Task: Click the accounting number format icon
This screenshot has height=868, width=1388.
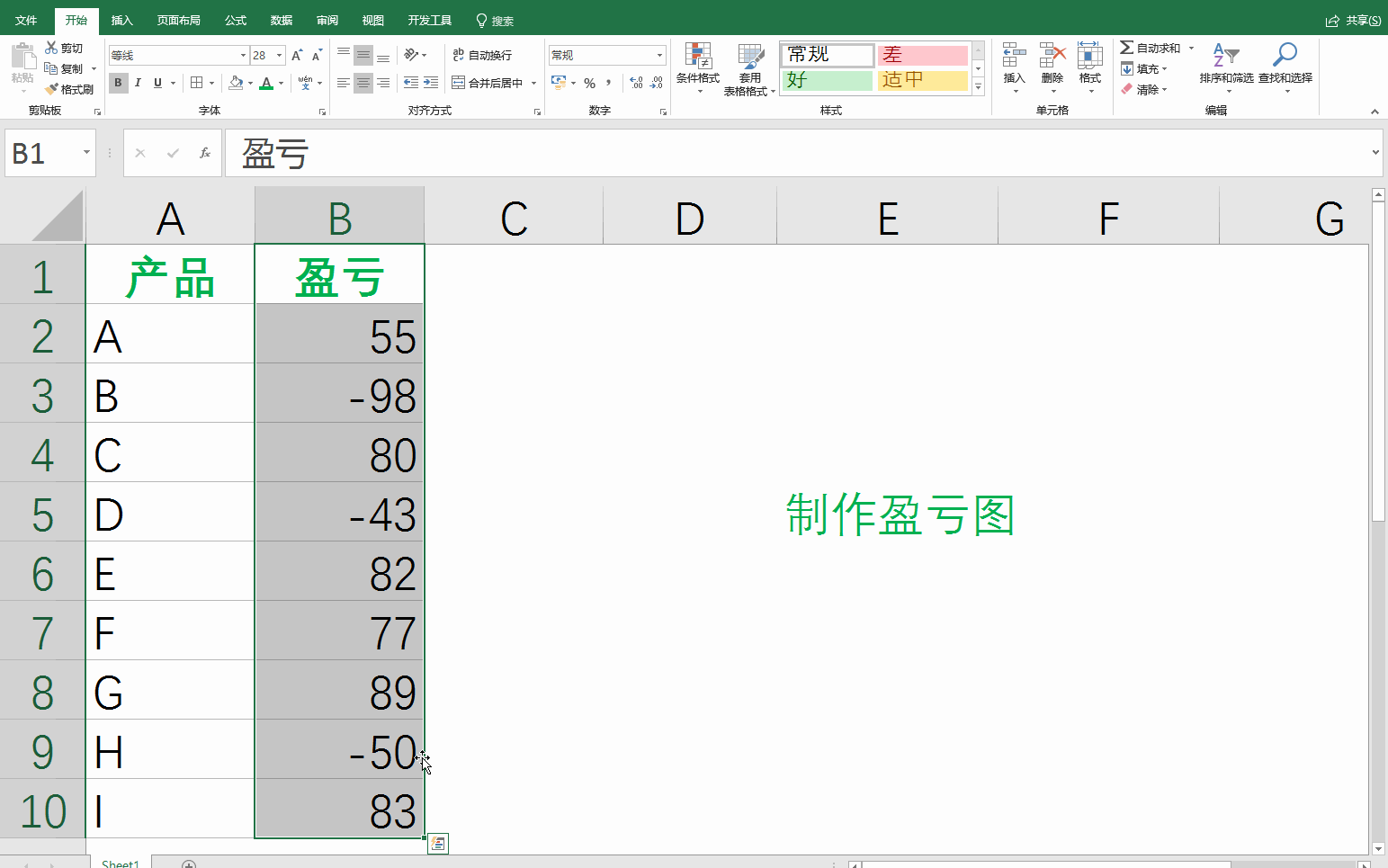Action: (559, 83)
